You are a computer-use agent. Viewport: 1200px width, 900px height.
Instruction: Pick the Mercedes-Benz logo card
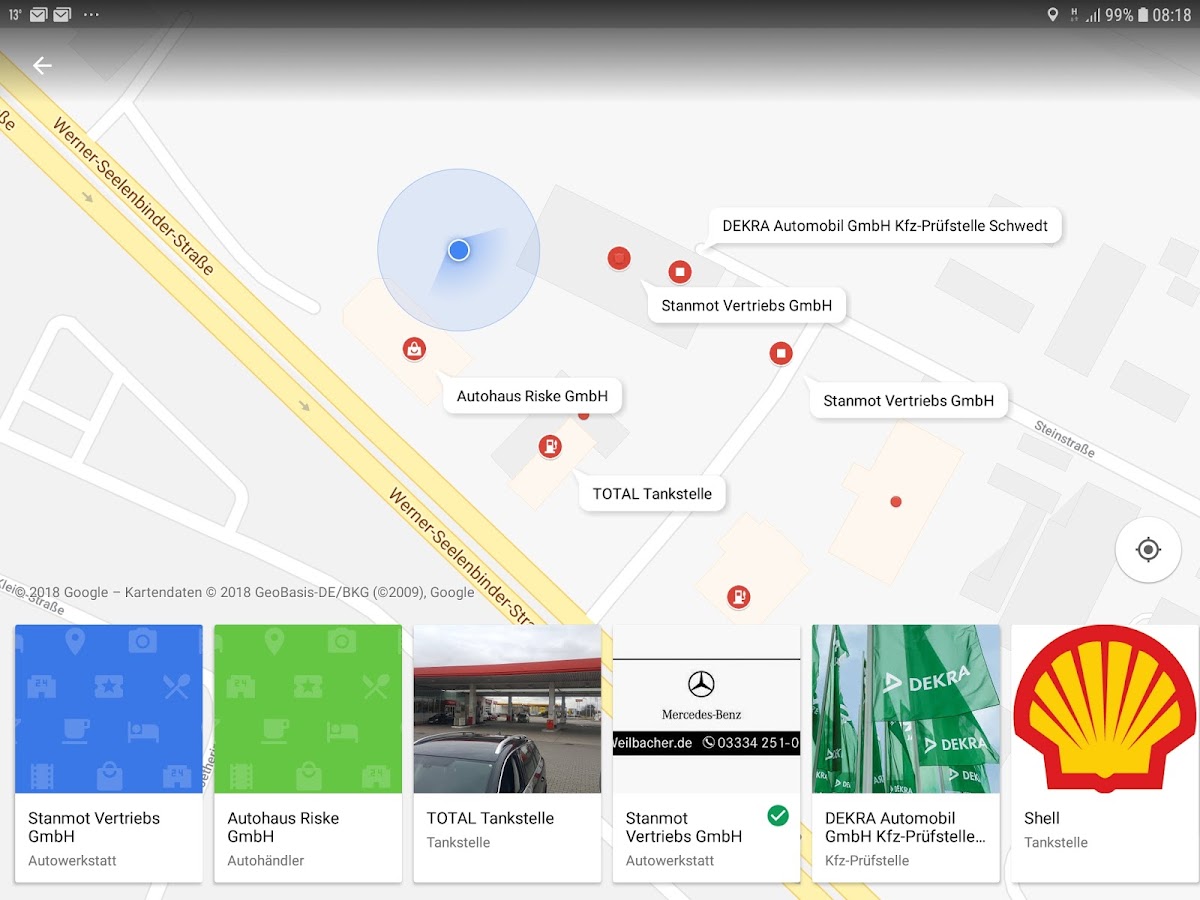(706, 709)
